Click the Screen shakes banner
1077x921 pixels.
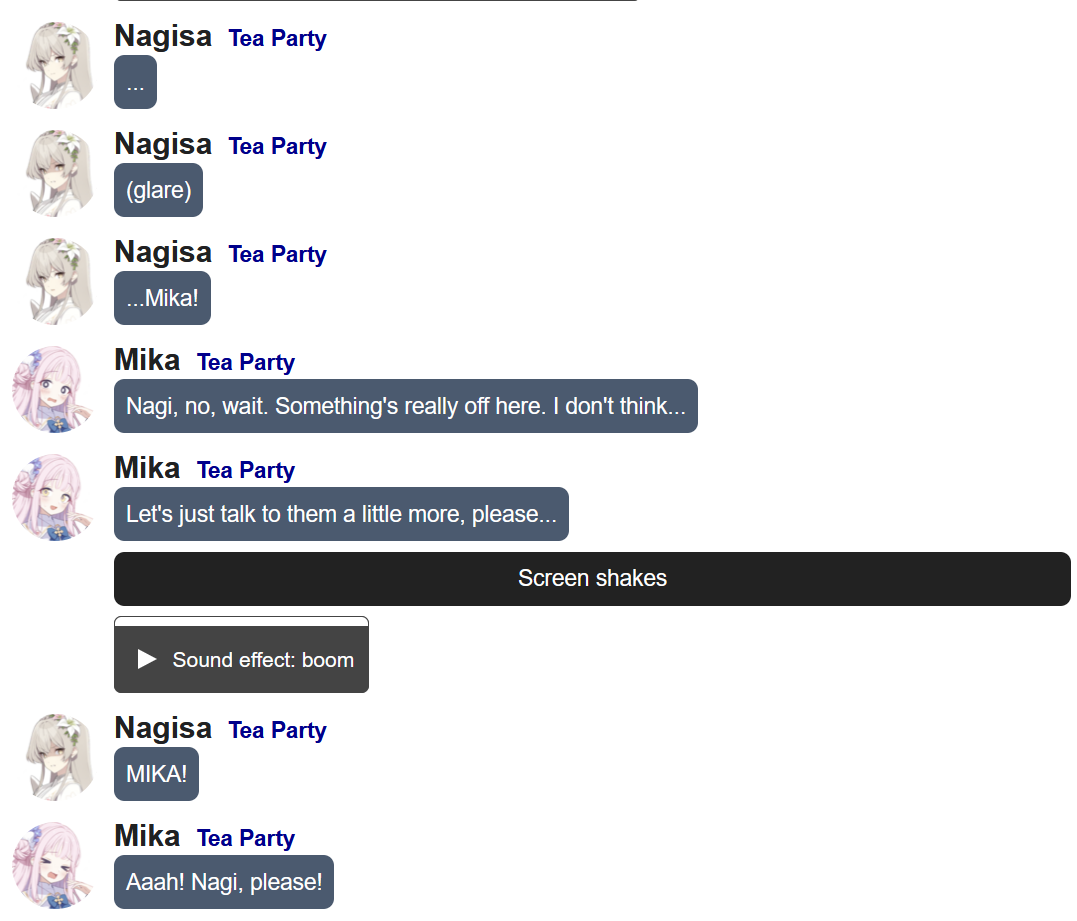tap(592, 578)
